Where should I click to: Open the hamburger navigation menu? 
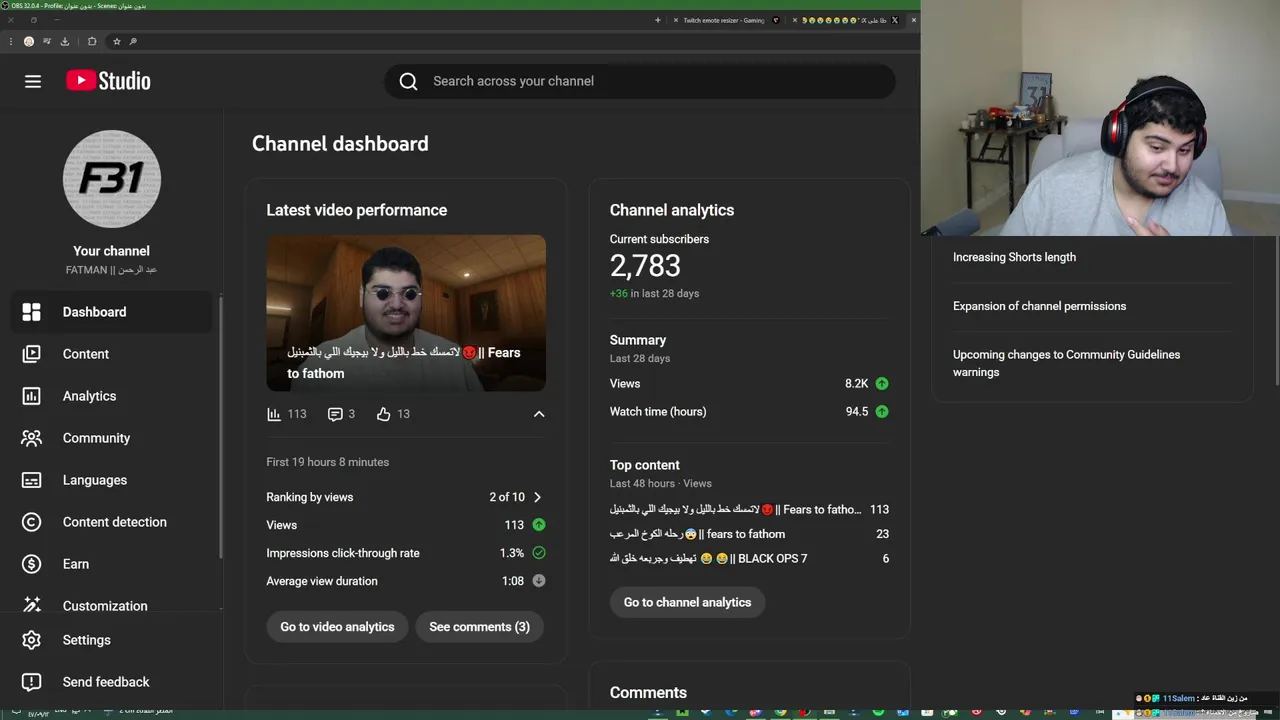click(x=33, y=81)
